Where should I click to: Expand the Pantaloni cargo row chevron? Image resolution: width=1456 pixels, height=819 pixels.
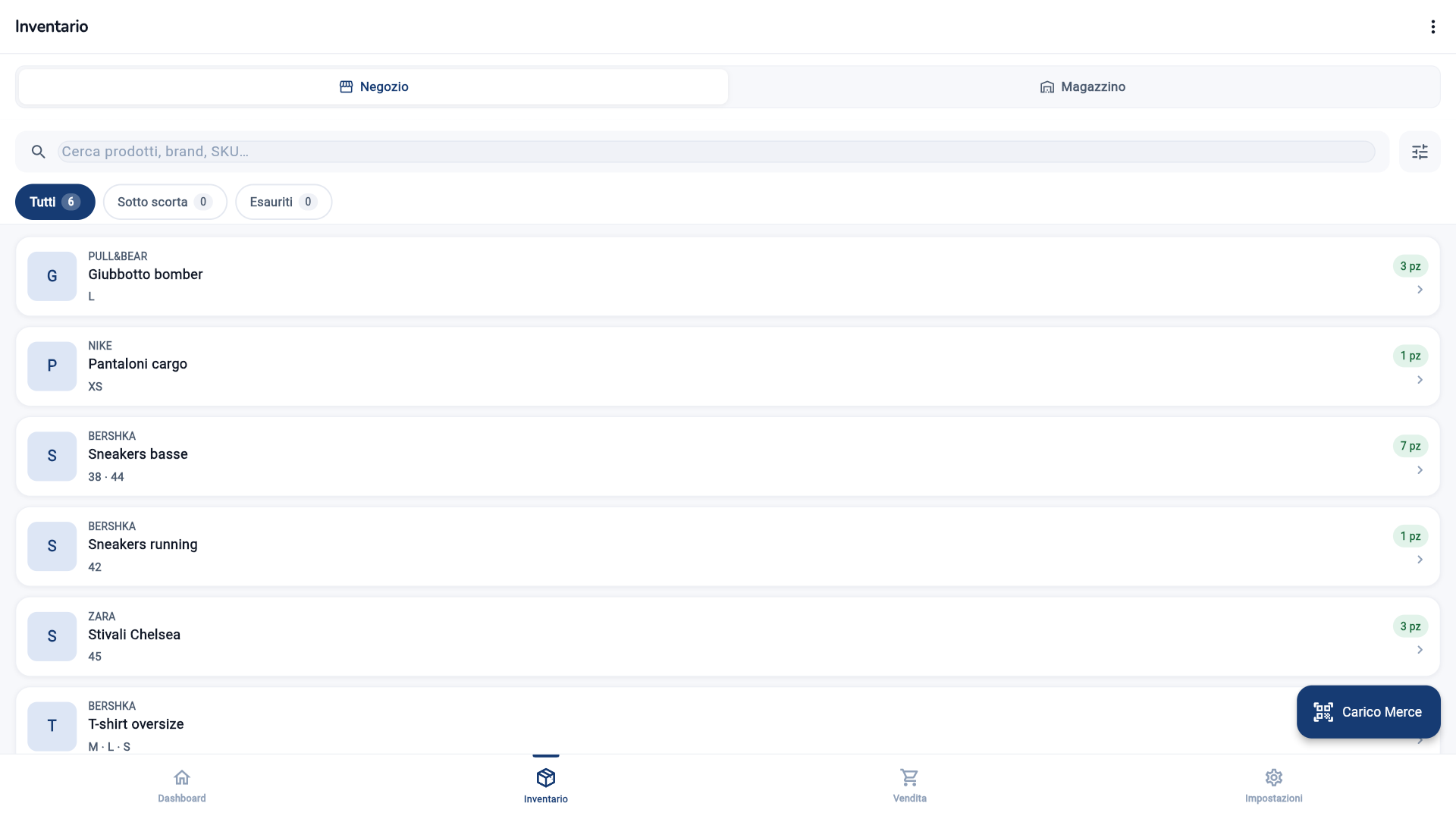(x=1420, y=380)
